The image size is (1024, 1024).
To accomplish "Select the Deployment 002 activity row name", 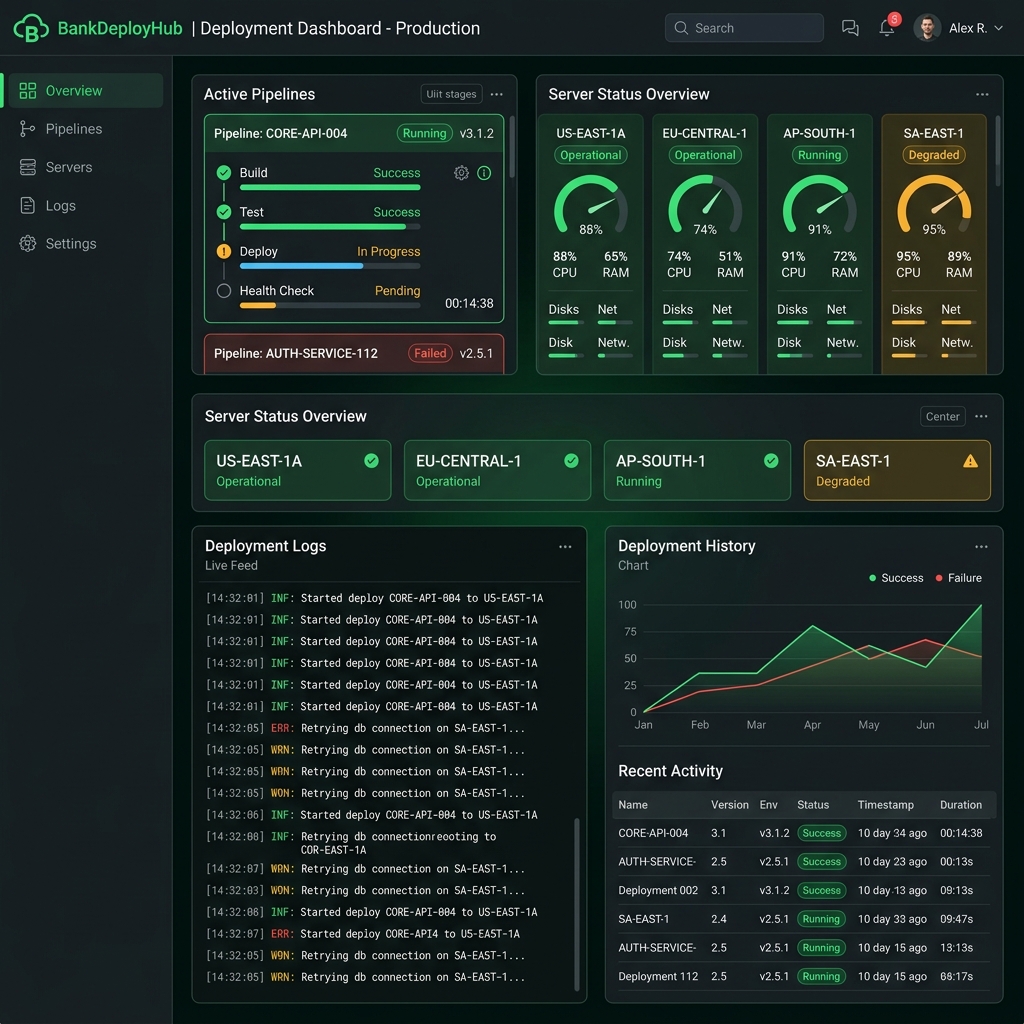I will [x=658, y=890].
